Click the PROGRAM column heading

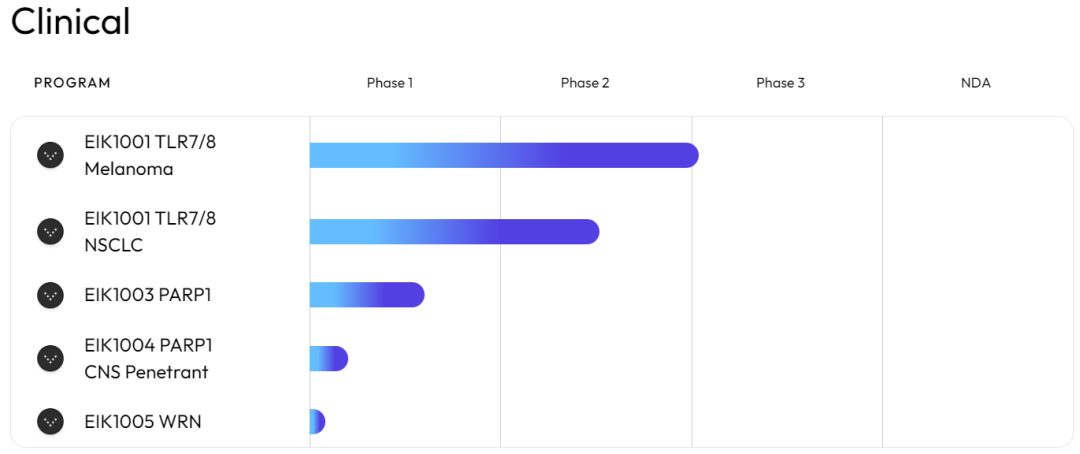click(x=72, y=83)
